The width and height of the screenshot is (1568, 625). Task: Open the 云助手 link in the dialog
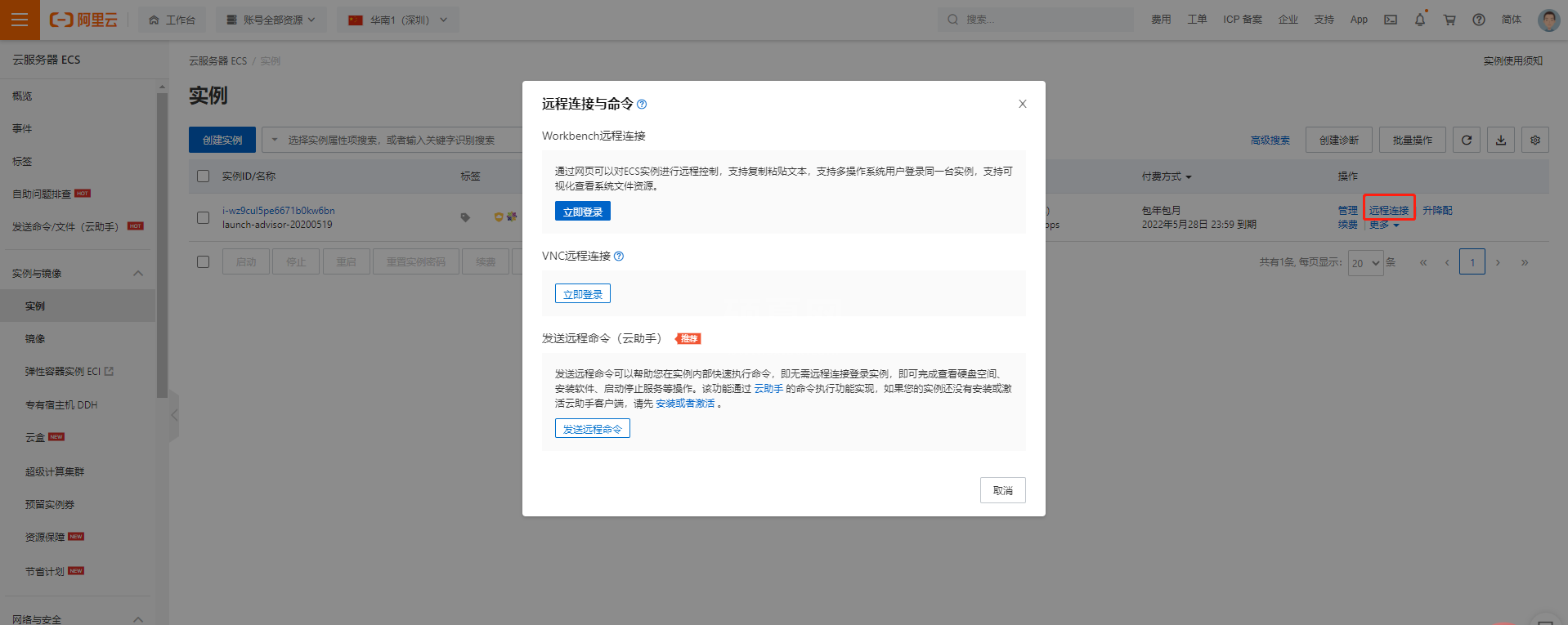[x=768, y=388]
